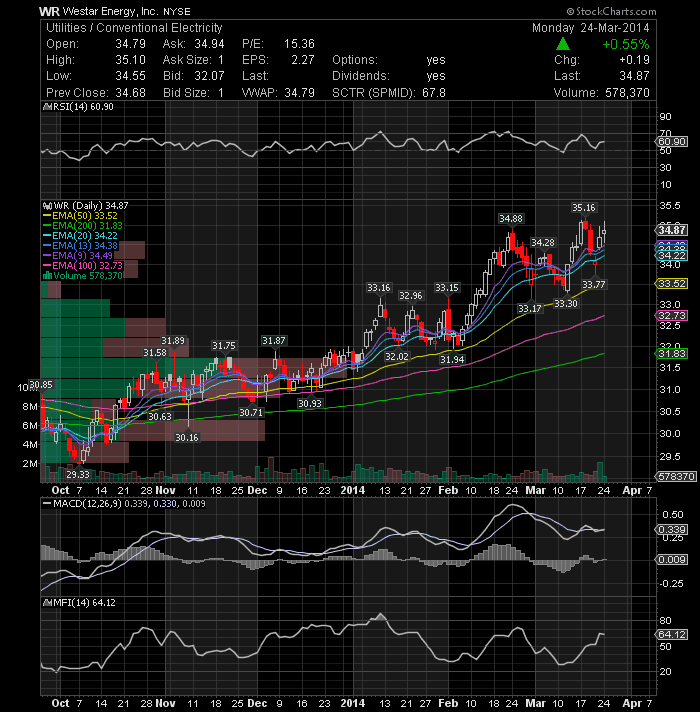The width and height of the screenshot is (700, 712).
Task: Click the 30.16 low annotation
Action: pyautogui.click(x=187, y=437)
